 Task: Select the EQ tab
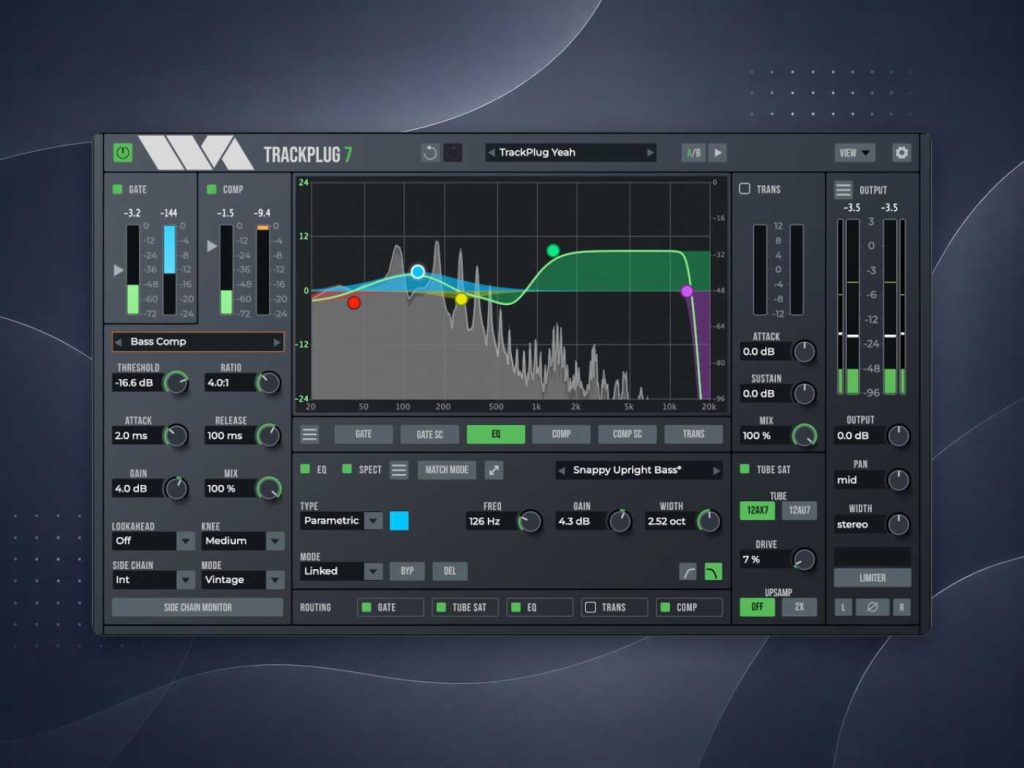496,434
